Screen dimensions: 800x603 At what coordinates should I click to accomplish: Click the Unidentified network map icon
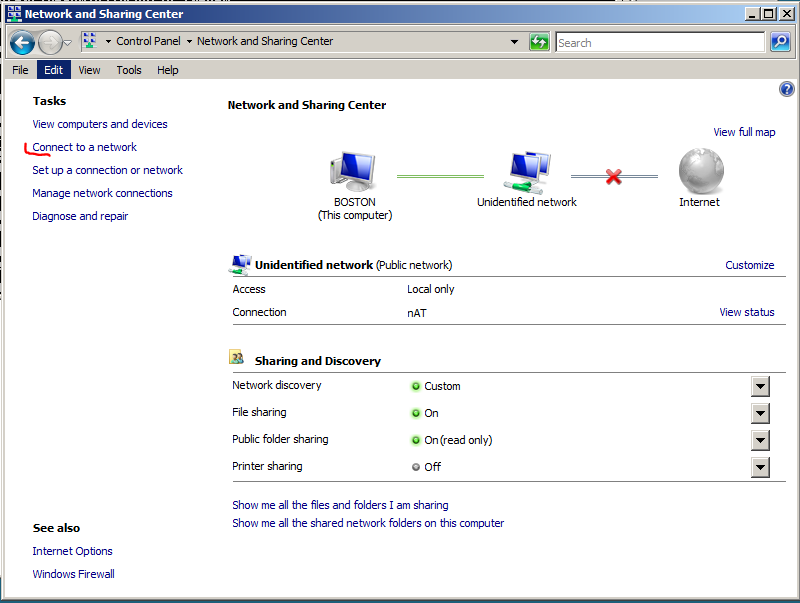(527, 172)
